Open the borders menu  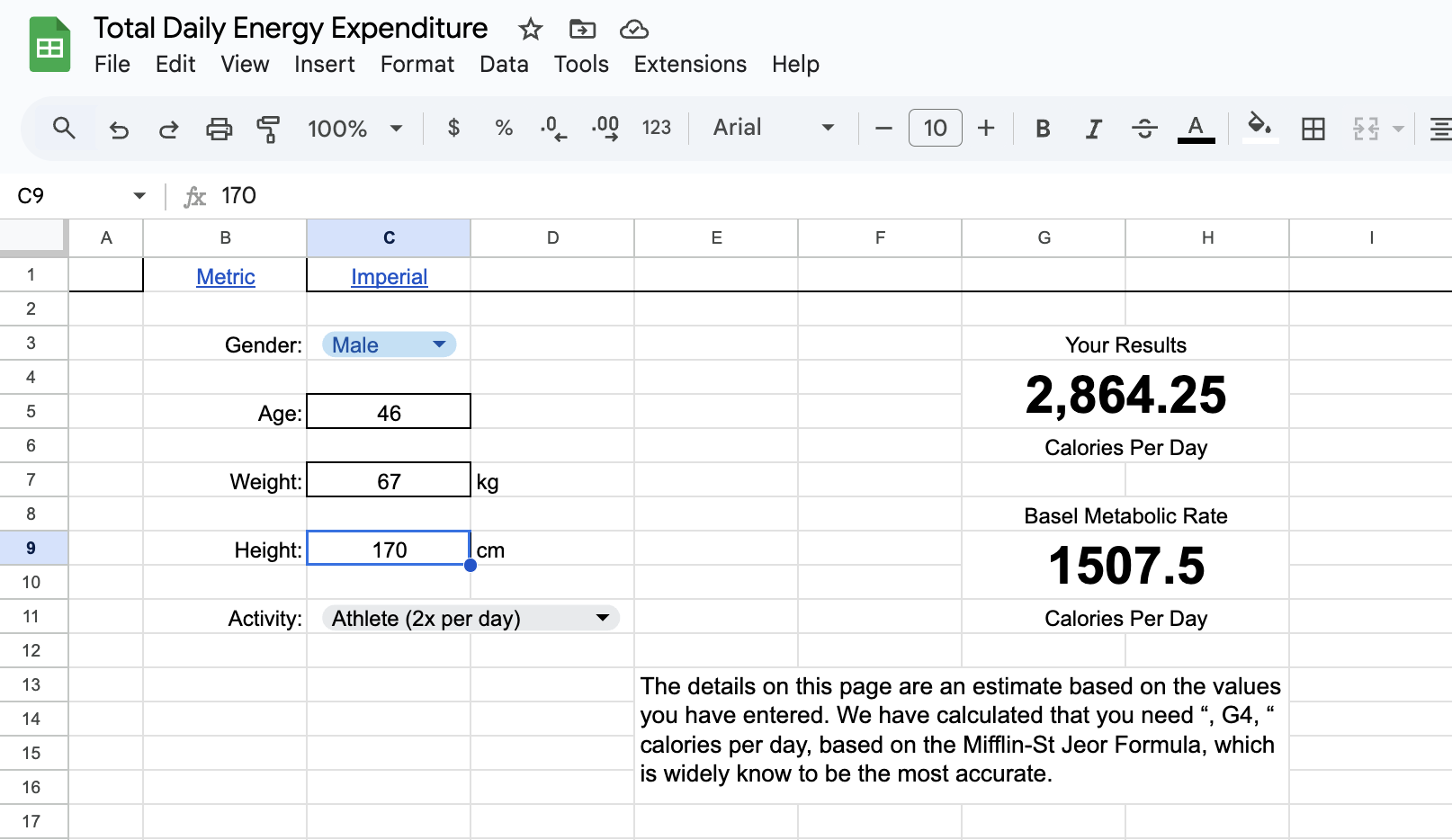point(1313,129)
